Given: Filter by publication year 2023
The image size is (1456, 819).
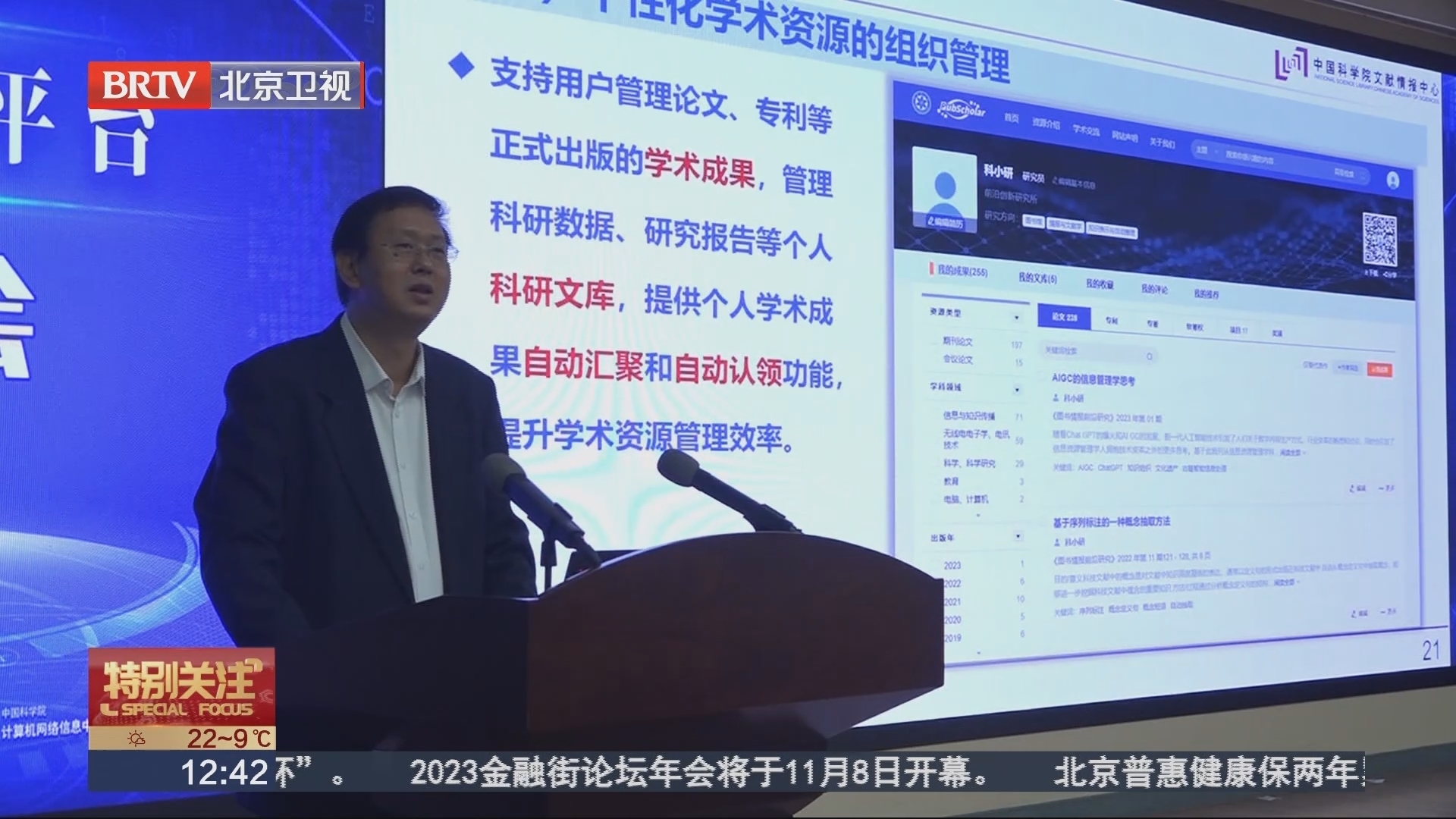Looking at the screenshot, I should pos(952,565).
